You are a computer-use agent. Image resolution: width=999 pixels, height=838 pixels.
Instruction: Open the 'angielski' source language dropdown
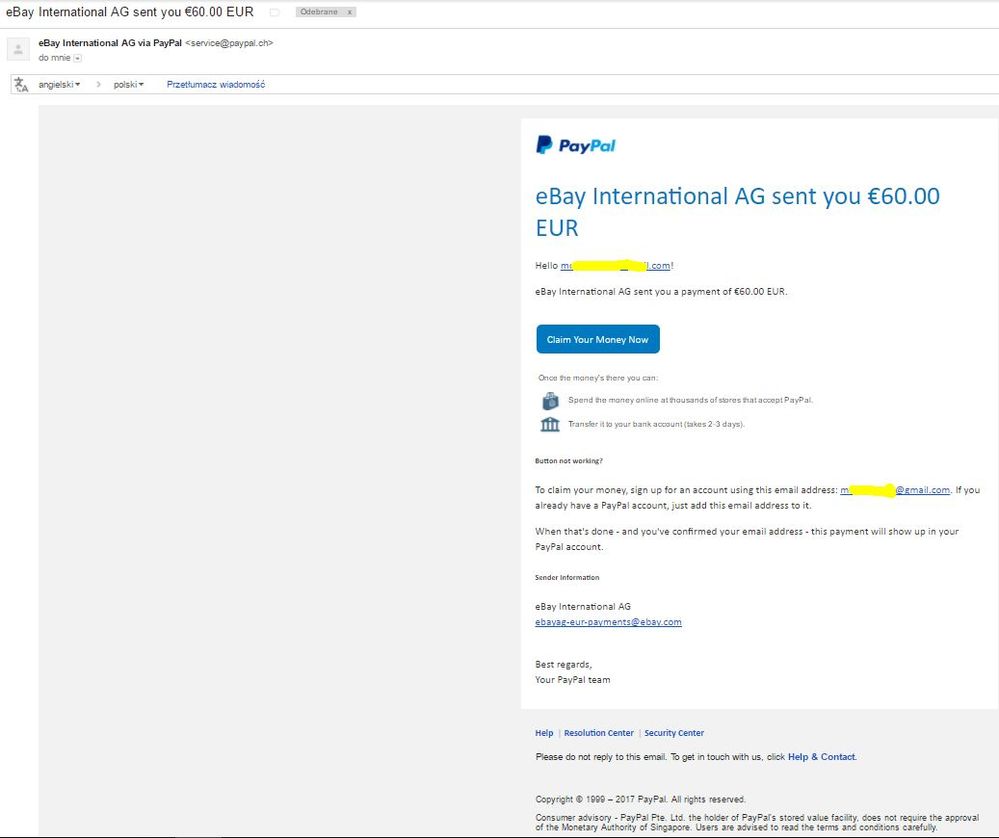coord(60,85)
